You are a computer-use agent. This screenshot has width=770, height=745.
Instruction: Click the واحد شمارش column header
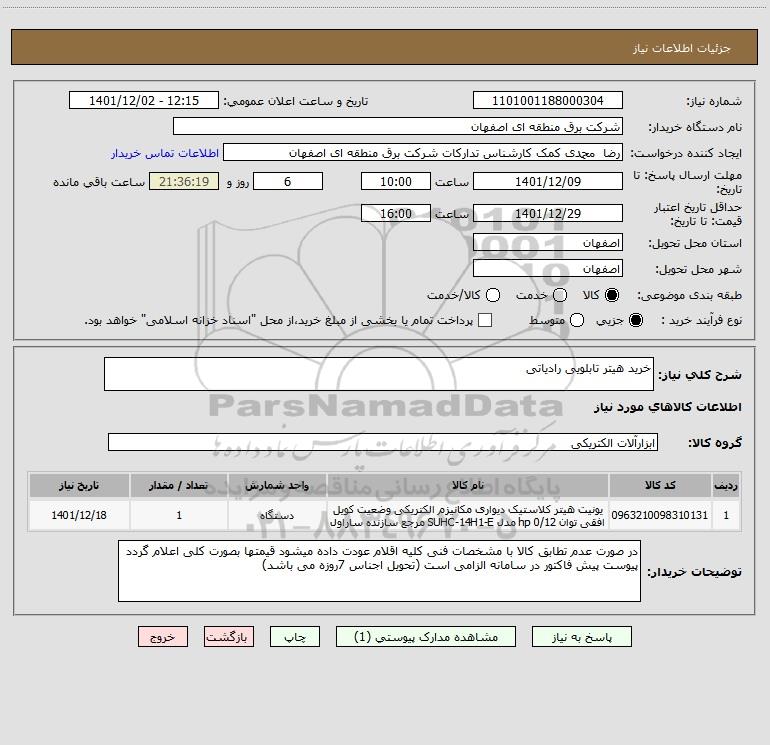[x=277, y=485]
